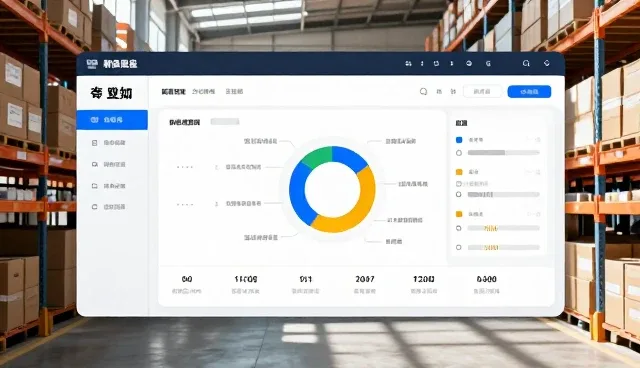Screen dimensions: 640x368
Task: Click the progress bar under the first orange legend entry
Action: tap(504, 195)
